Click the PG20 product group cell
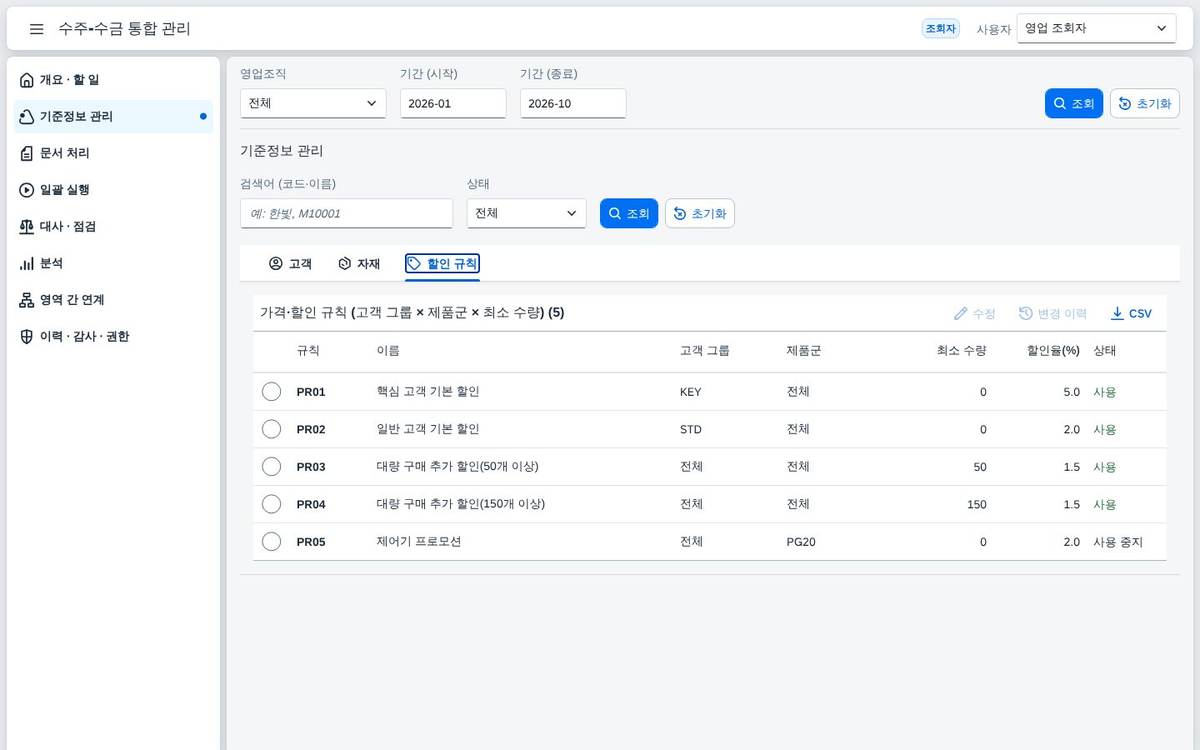 click(801, 542)
